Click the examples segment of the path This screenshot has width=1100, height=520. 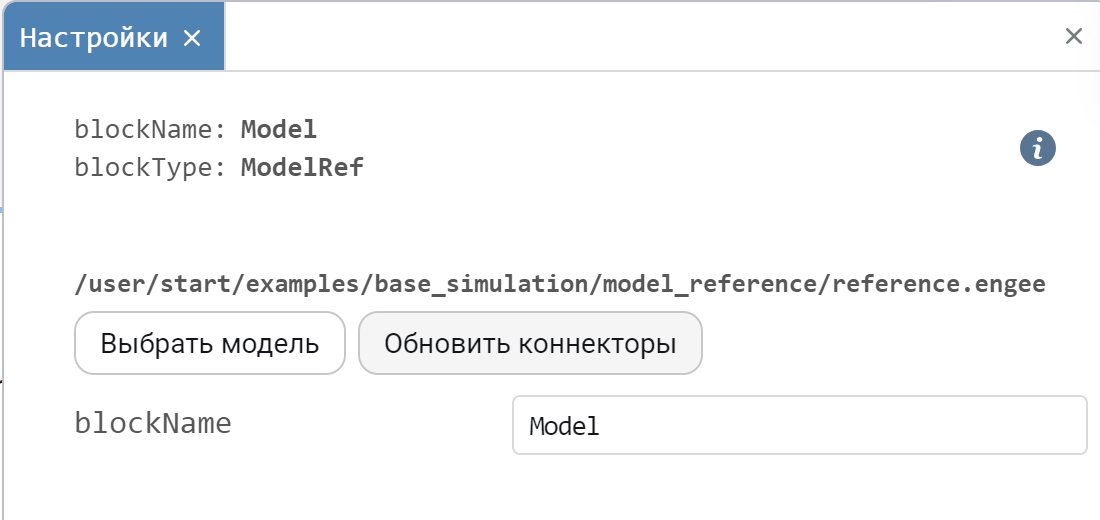(311, 284)
